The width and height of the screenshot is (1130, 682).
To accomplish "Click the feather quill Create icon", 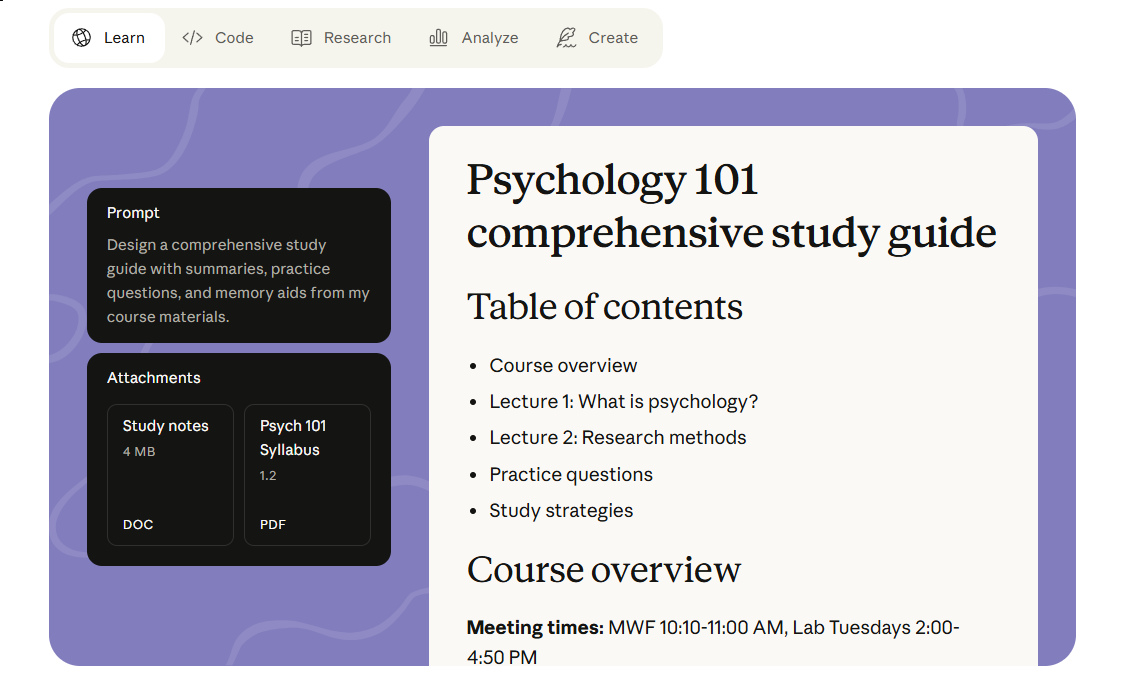I will coord(566,38).
